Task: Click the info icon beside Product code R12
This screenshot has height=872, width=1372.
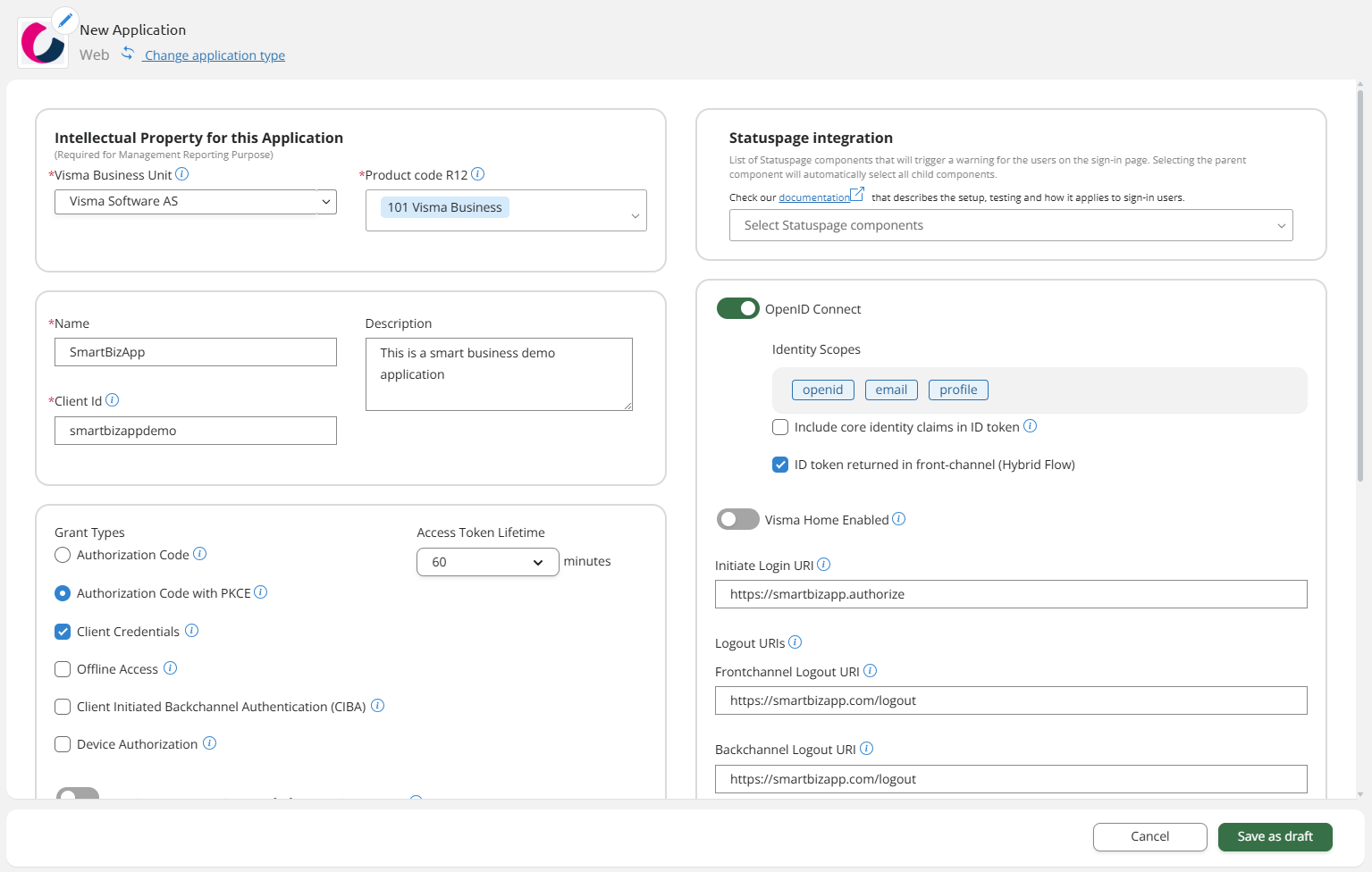Action: click(478, 174)
